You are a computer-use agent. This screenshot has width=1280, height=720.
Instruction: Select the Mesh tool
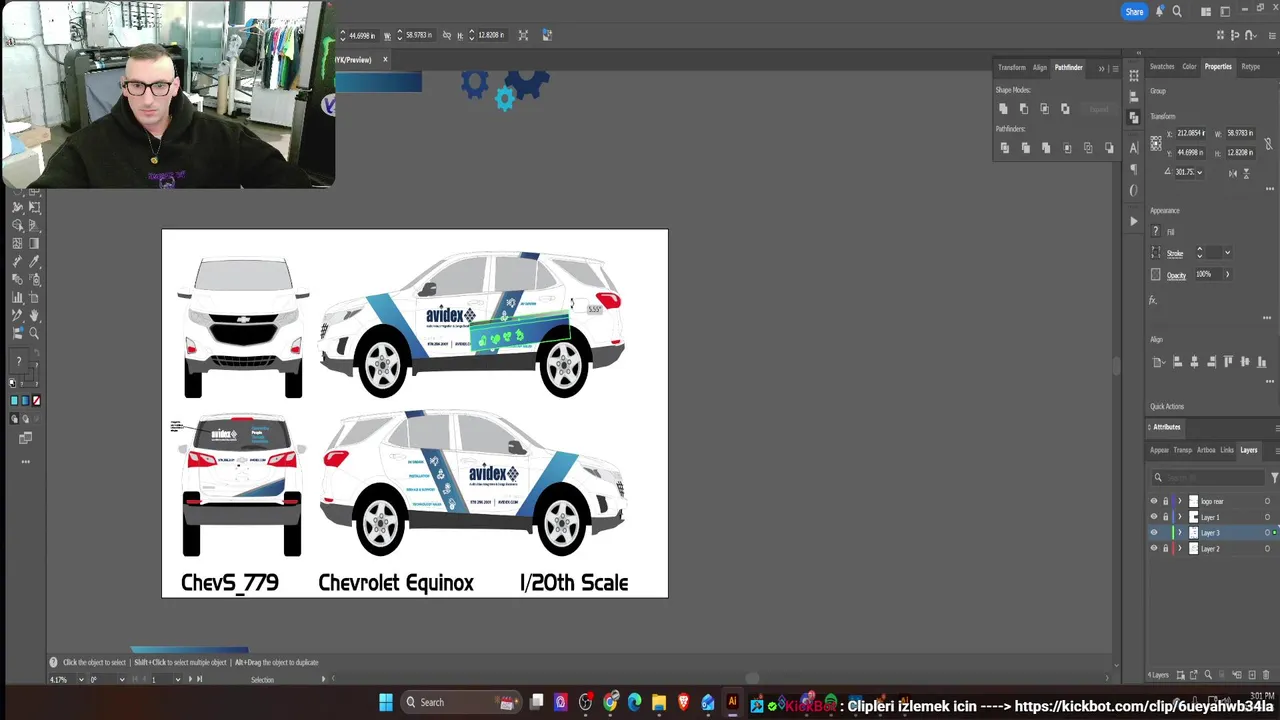pyautogui.click(x=17, y=243)
